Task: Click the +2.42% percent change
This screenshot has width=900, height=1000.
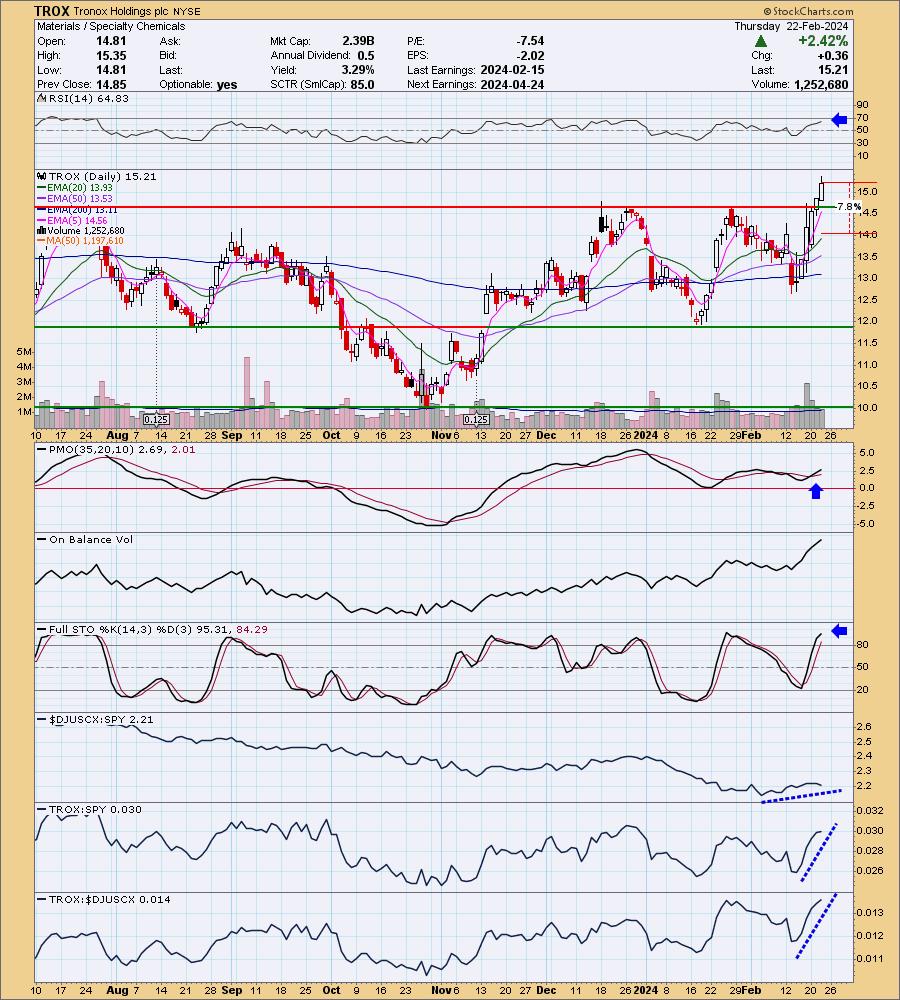Action: coord(823,41)
